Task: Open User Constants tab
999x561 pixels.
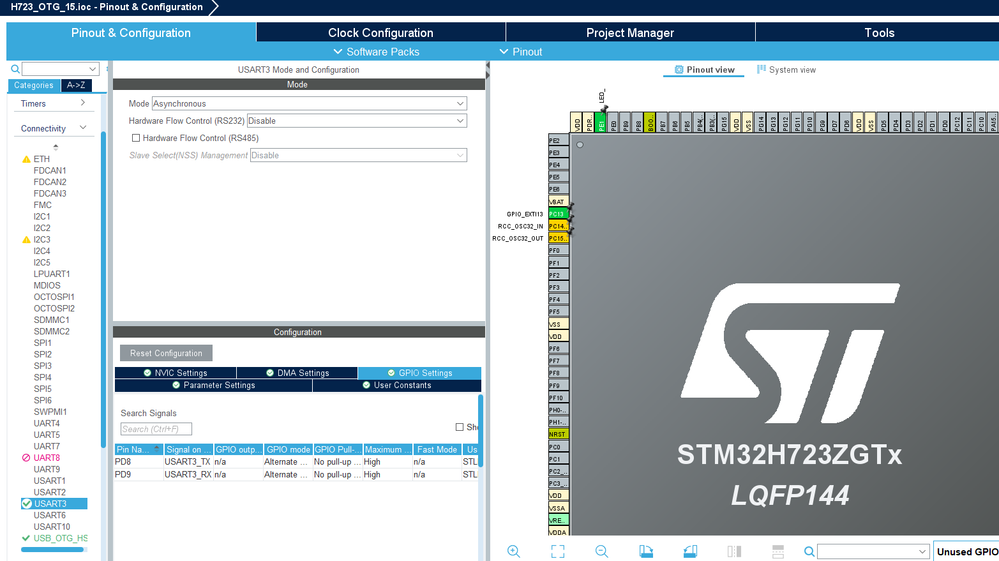Action: tap(397, 385)
